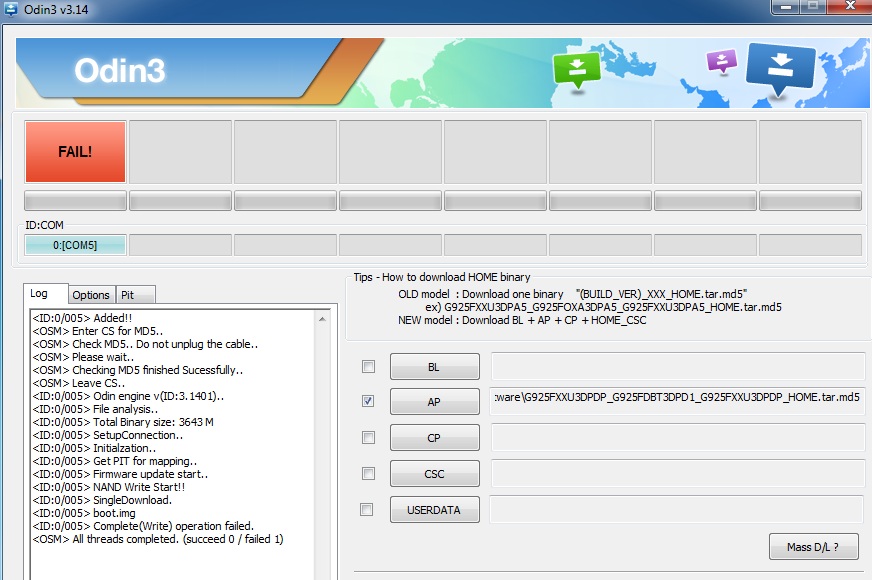Tick the BL checkbox
Screen dimensions: 872x580
click(368, 366)
